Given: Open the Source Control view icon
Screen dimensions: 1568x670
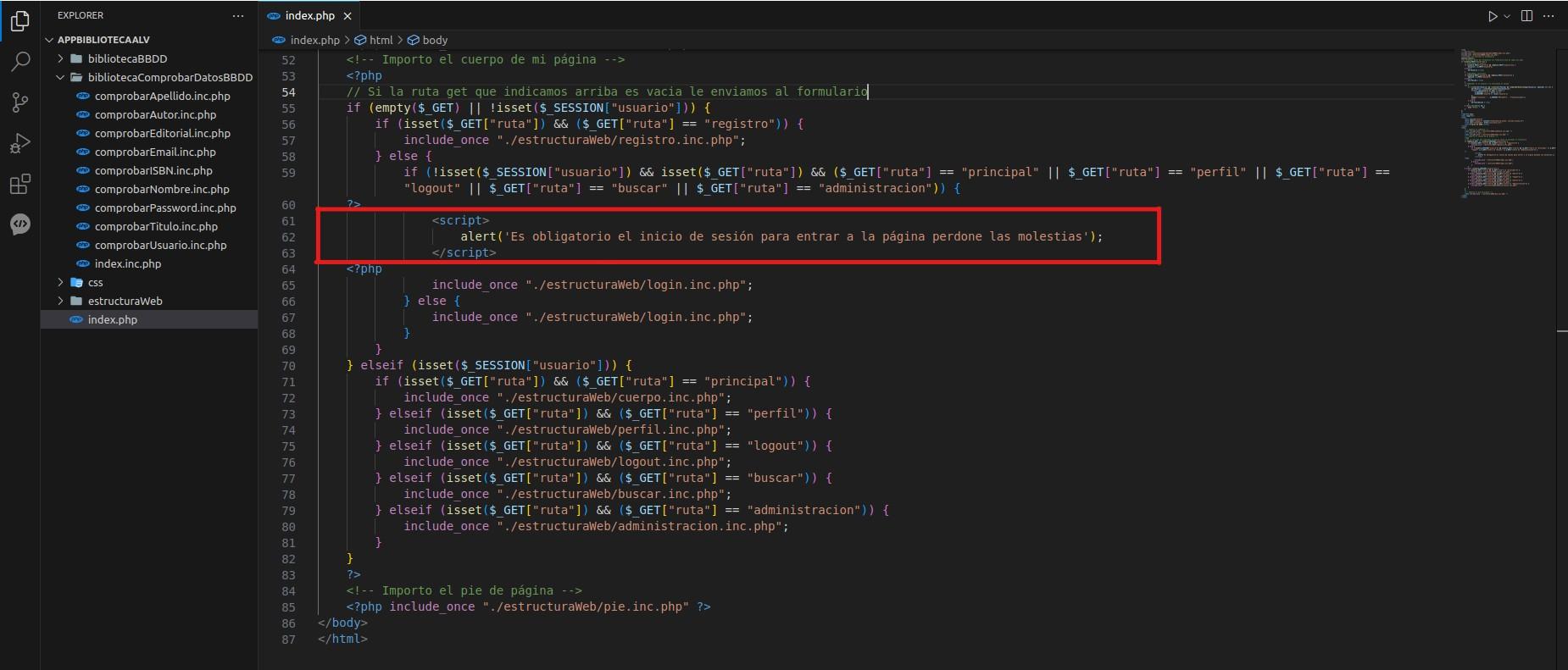Looking at the screenshot, I should pyautogui.click(x=19, y=102).
